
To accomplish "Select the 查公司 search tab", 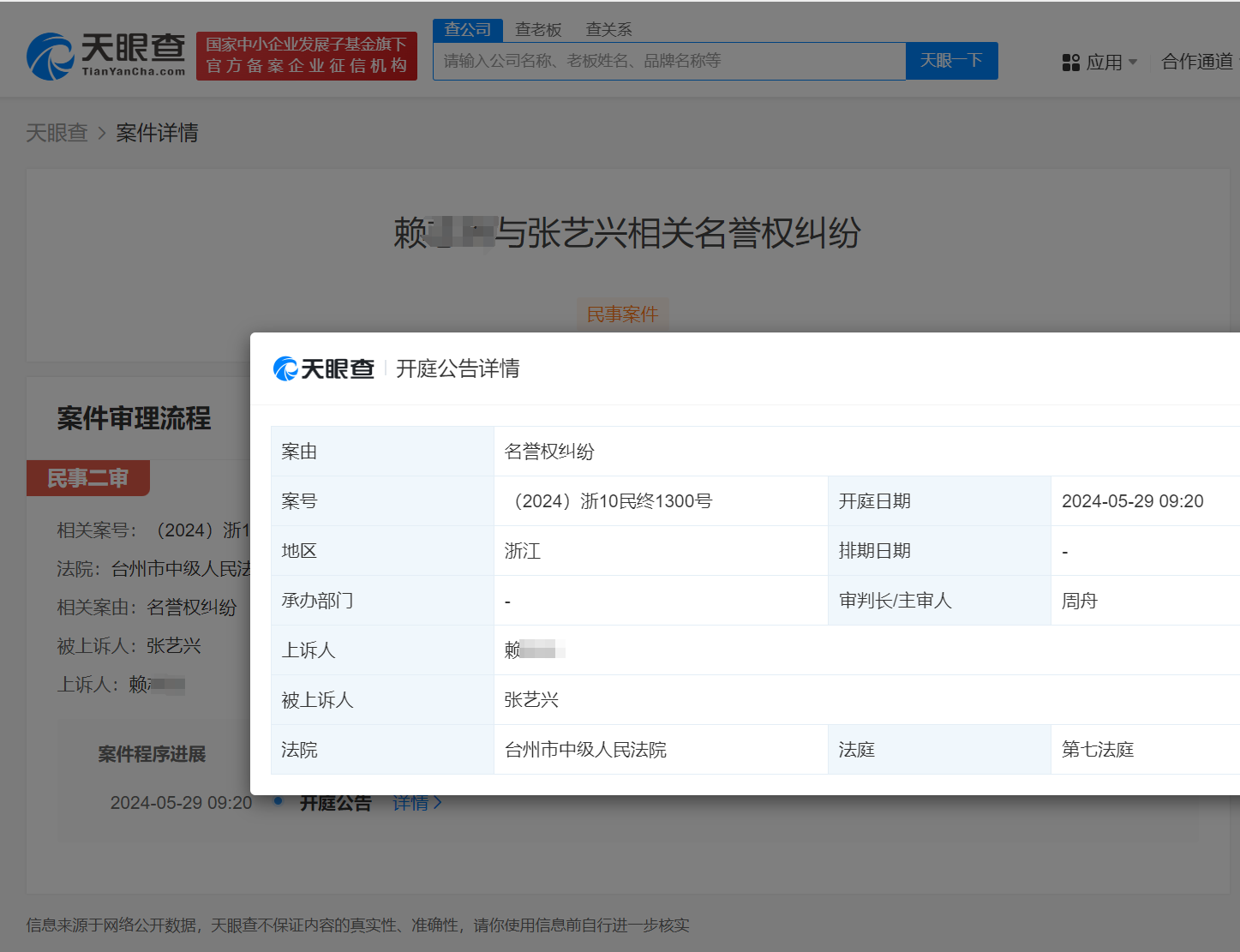I will point(467,28).
